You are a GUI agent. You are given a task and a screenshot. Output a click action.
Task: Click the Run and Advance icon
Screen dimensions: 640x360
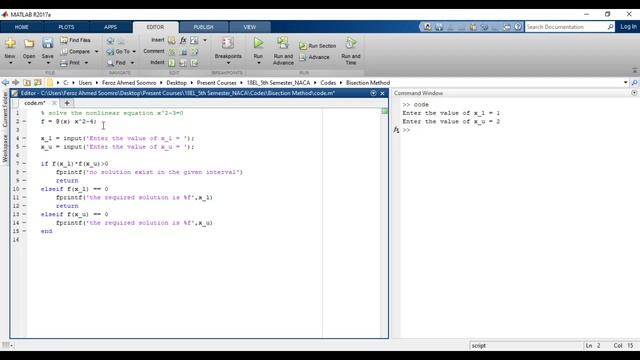[283, 43]
